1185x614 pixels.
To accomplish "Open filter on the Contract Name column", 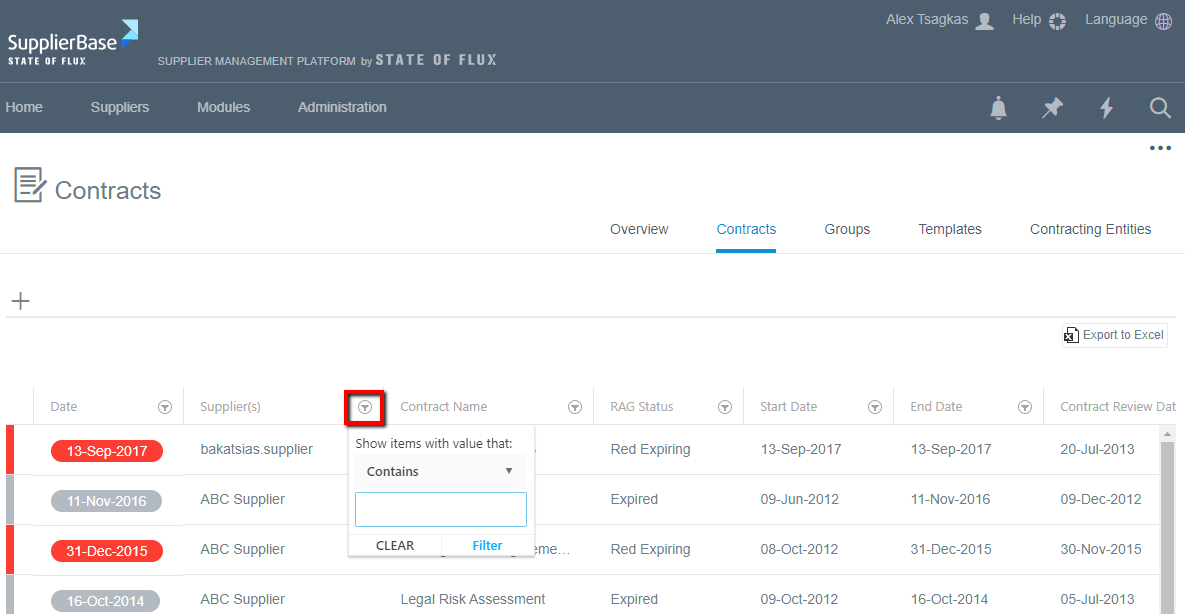I will 575,407.
